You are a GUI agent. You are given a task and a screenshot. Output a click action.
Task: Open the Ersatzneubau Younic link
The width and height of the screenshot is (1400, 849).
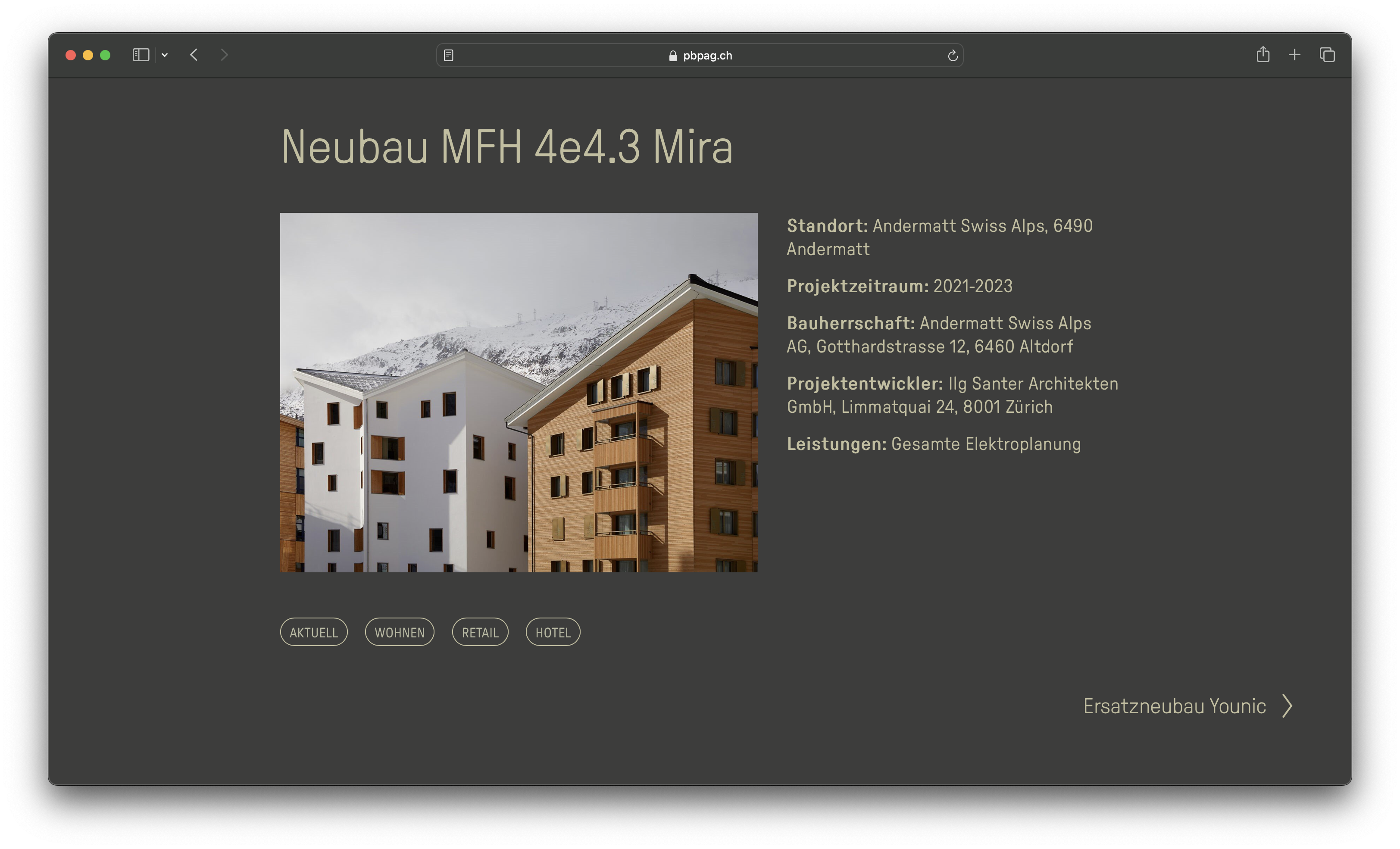pyautogui.click(x=1174, y=706)
